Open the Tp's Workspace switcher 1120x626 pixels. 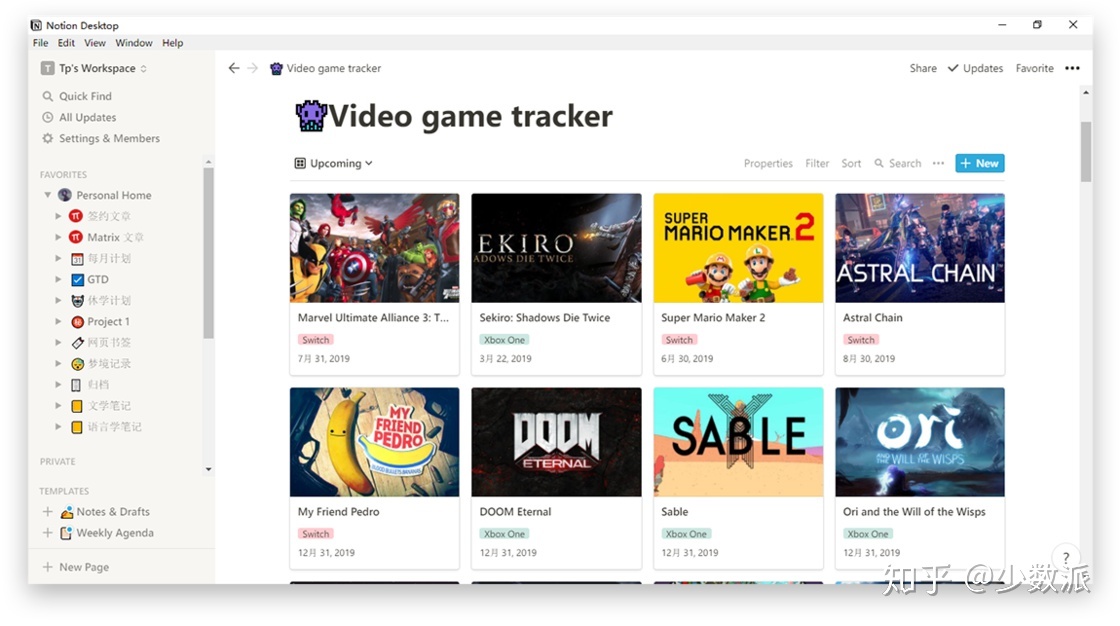(x=94, y=68)
